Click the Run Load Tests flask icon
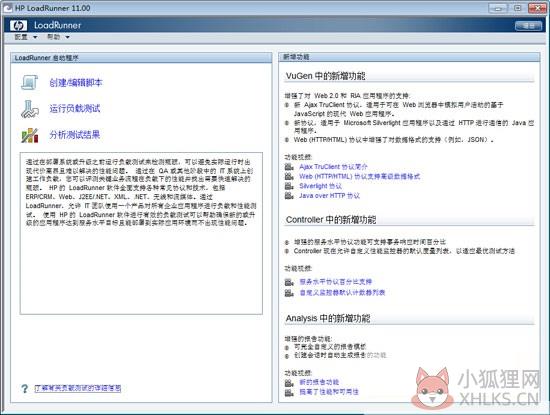Screen dimensions: 550x415 click(x=29, y=109)
